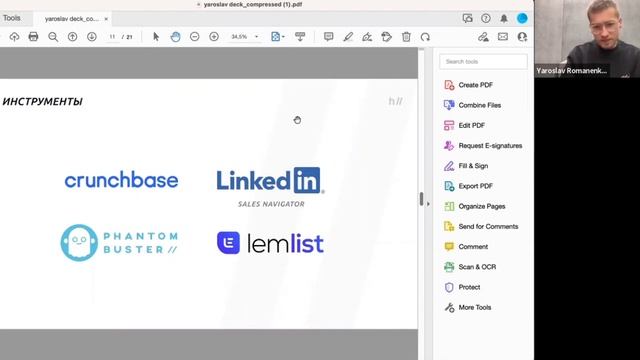Open the Protect tool
The height and width of the screenshot is (360, 640).
(462, 287)
